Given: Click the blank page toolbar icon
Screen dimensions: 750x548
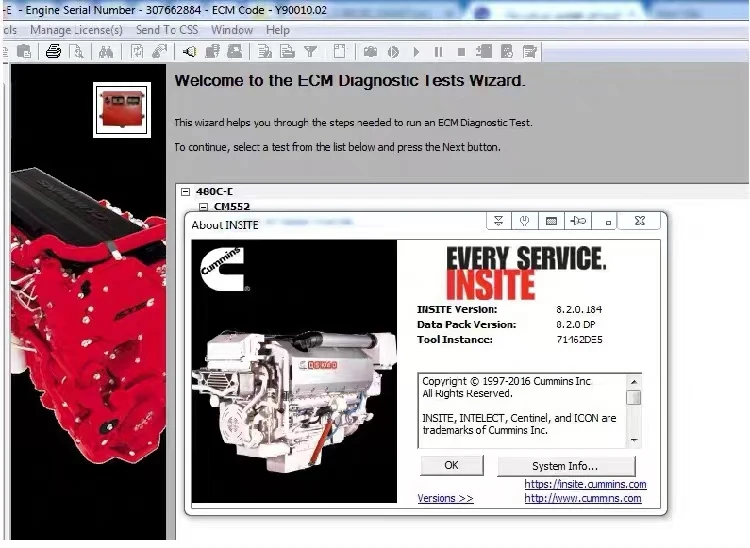Looking at the screenshot, I should tap(339, 51).
